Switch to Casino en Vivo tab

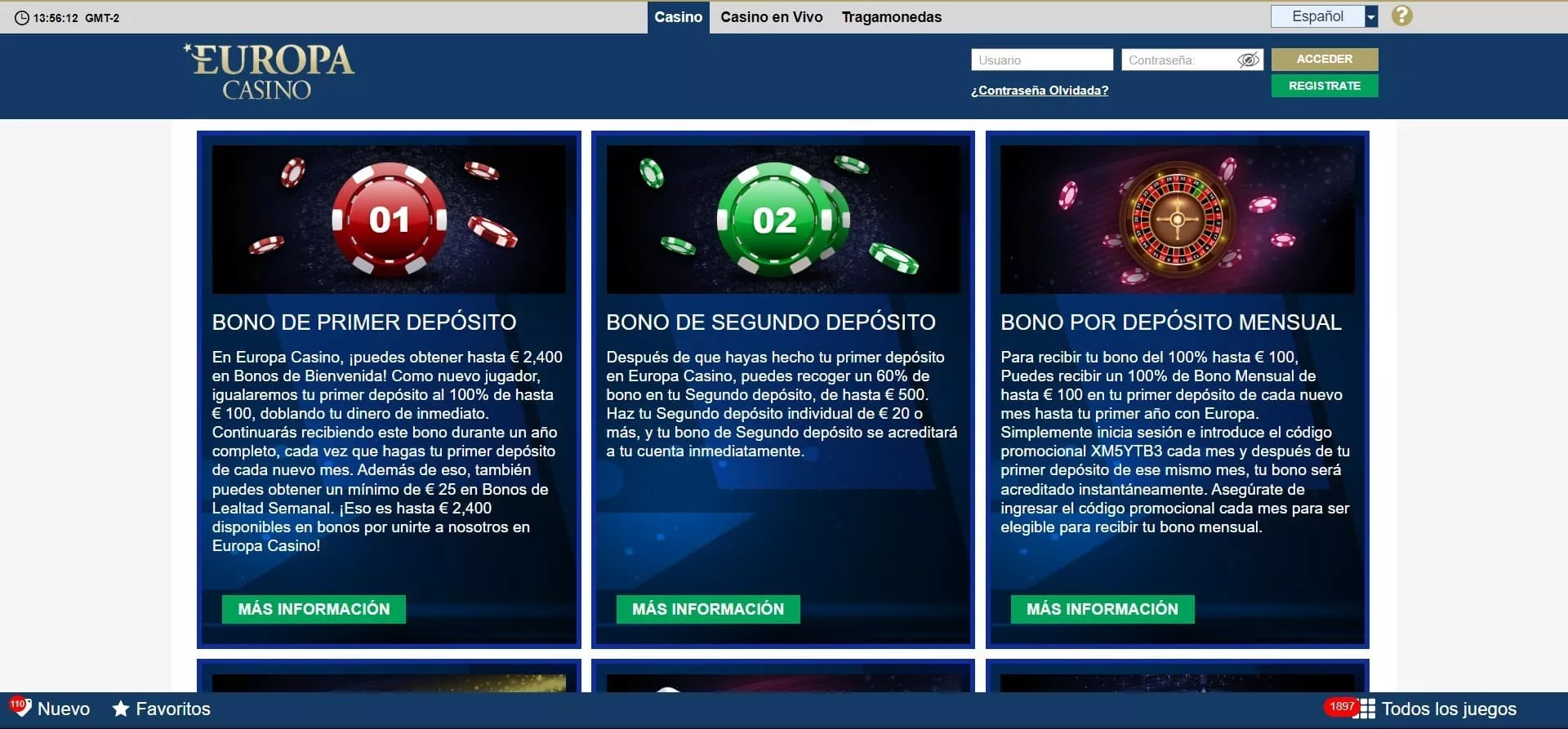click(x=771, y=17)
